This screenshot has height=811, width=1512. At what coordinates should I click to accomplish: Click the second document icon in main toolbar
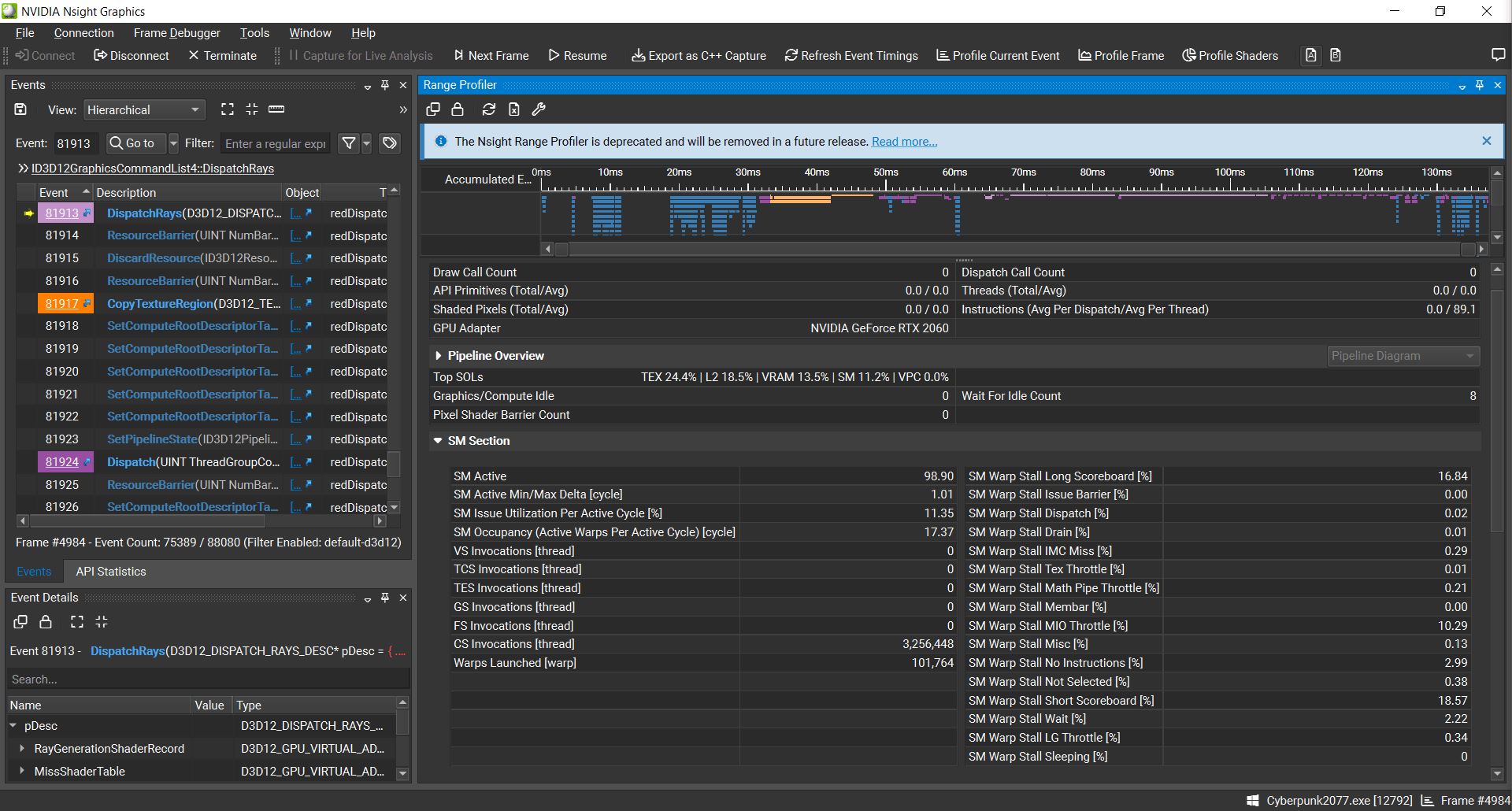point(1336,55)
